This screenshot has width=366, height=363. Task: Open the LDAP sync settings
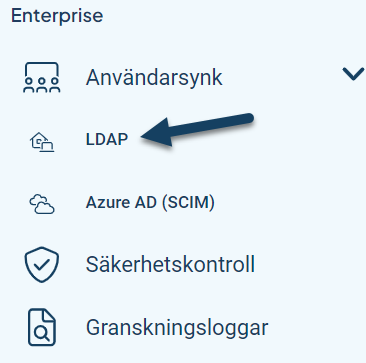click(x=107, y=140)
